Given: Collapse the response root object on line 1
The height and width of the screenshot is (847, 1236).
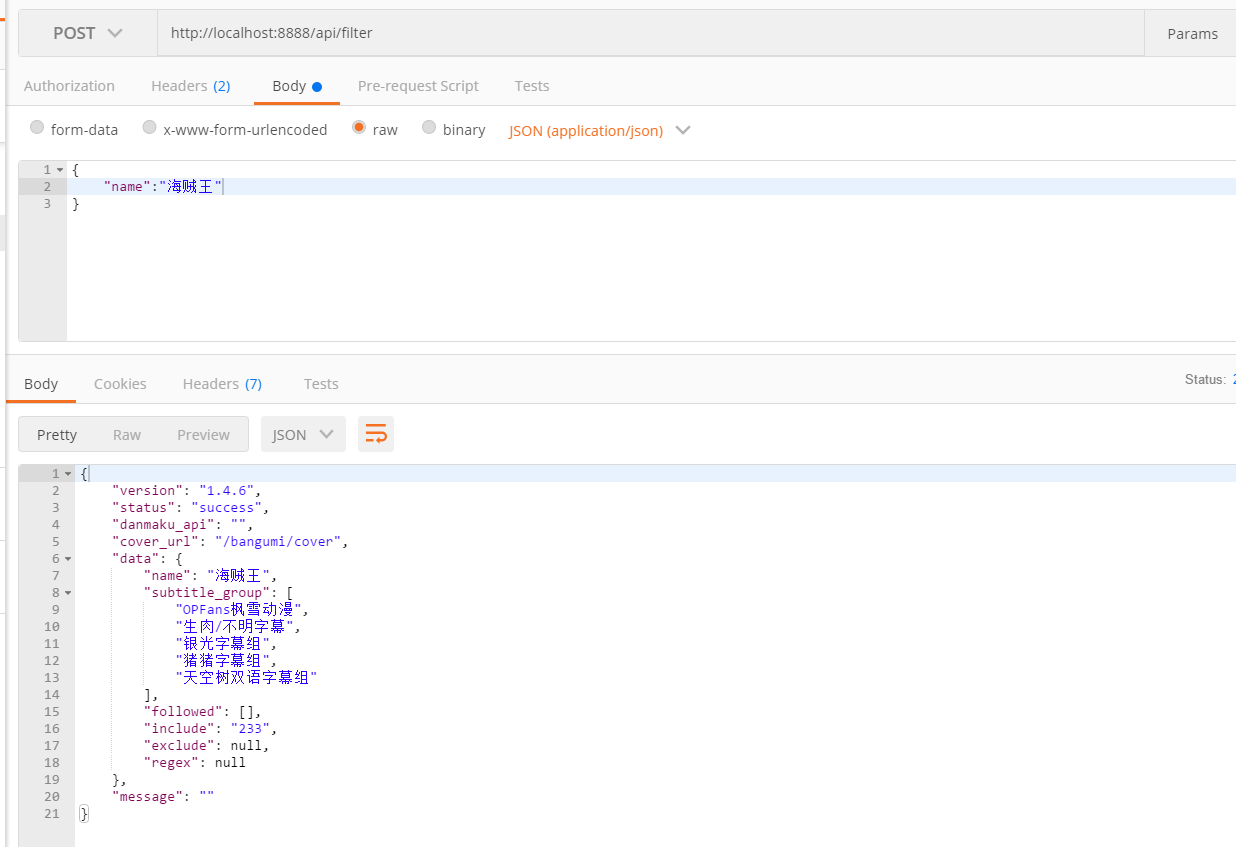Looking at the screenshot, I should [x=68, y=474].
